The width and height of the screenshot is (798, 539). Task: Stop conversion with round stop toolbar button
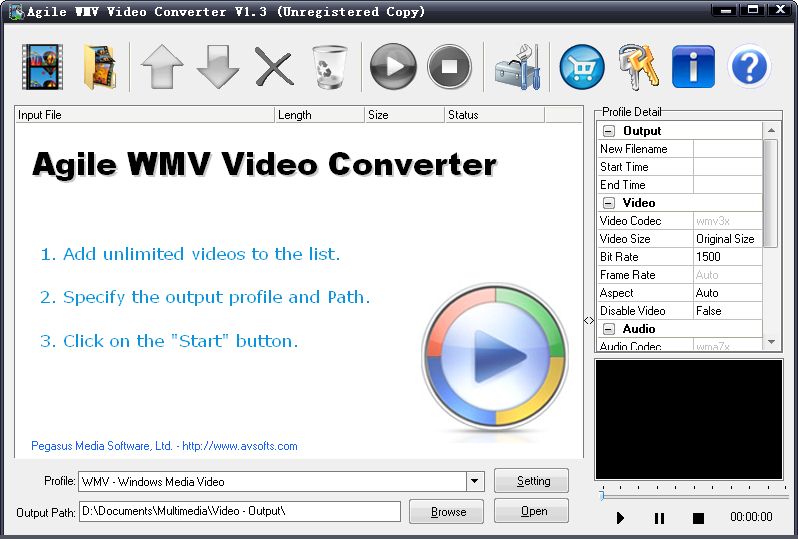click(449, 67)
